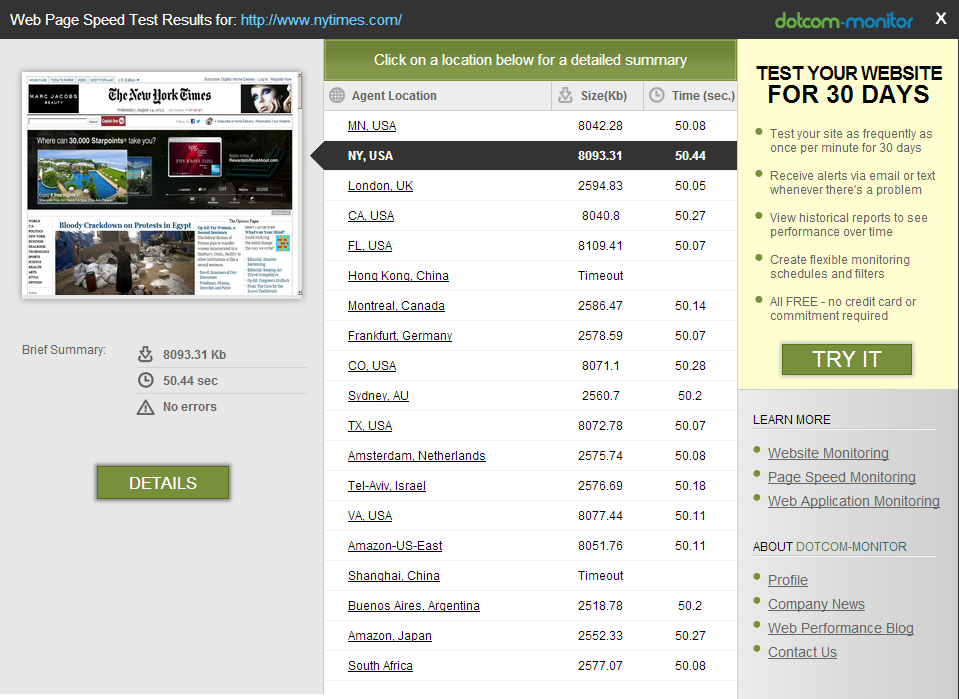Select the Buenos Aires, Argentina location
The height and width of the screenshot is (699, 959).
(x=413, y=606)
